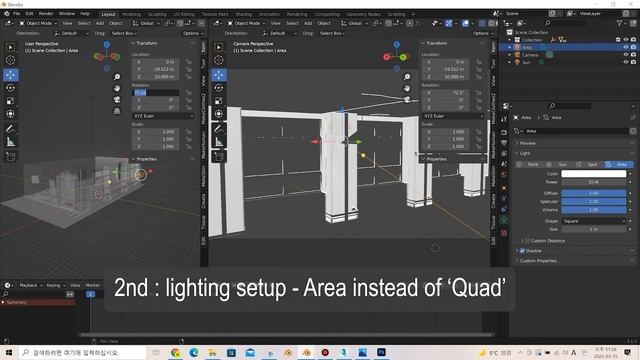
Task: Open Playback menu in timeline
Action: 31,285
